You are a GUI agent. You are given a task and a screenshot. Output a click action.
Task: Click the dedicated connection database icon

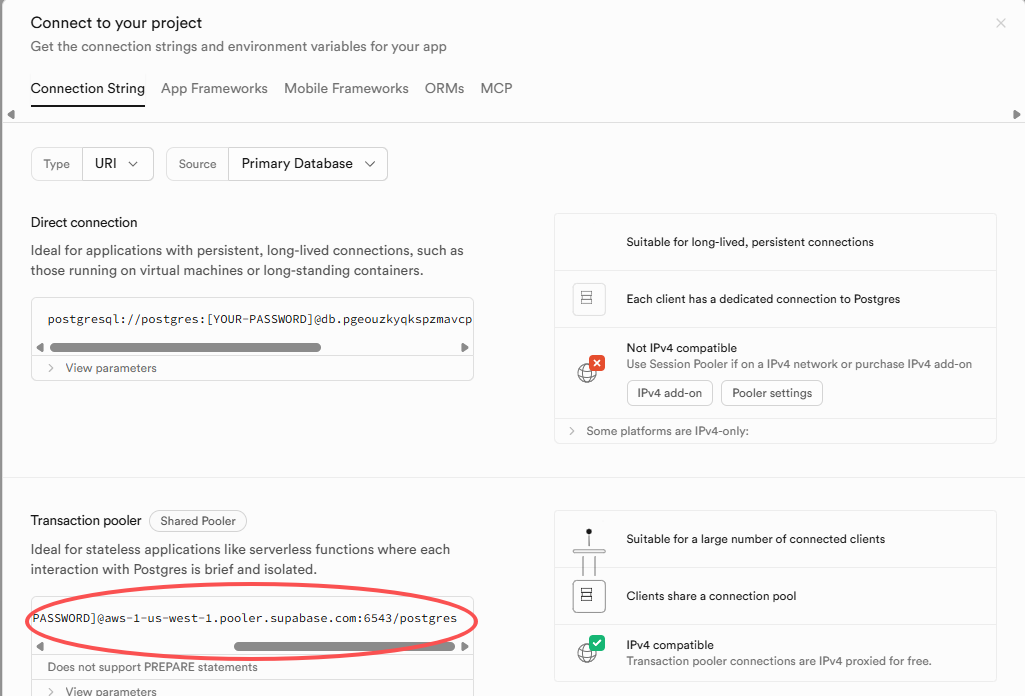coord(589,299)
